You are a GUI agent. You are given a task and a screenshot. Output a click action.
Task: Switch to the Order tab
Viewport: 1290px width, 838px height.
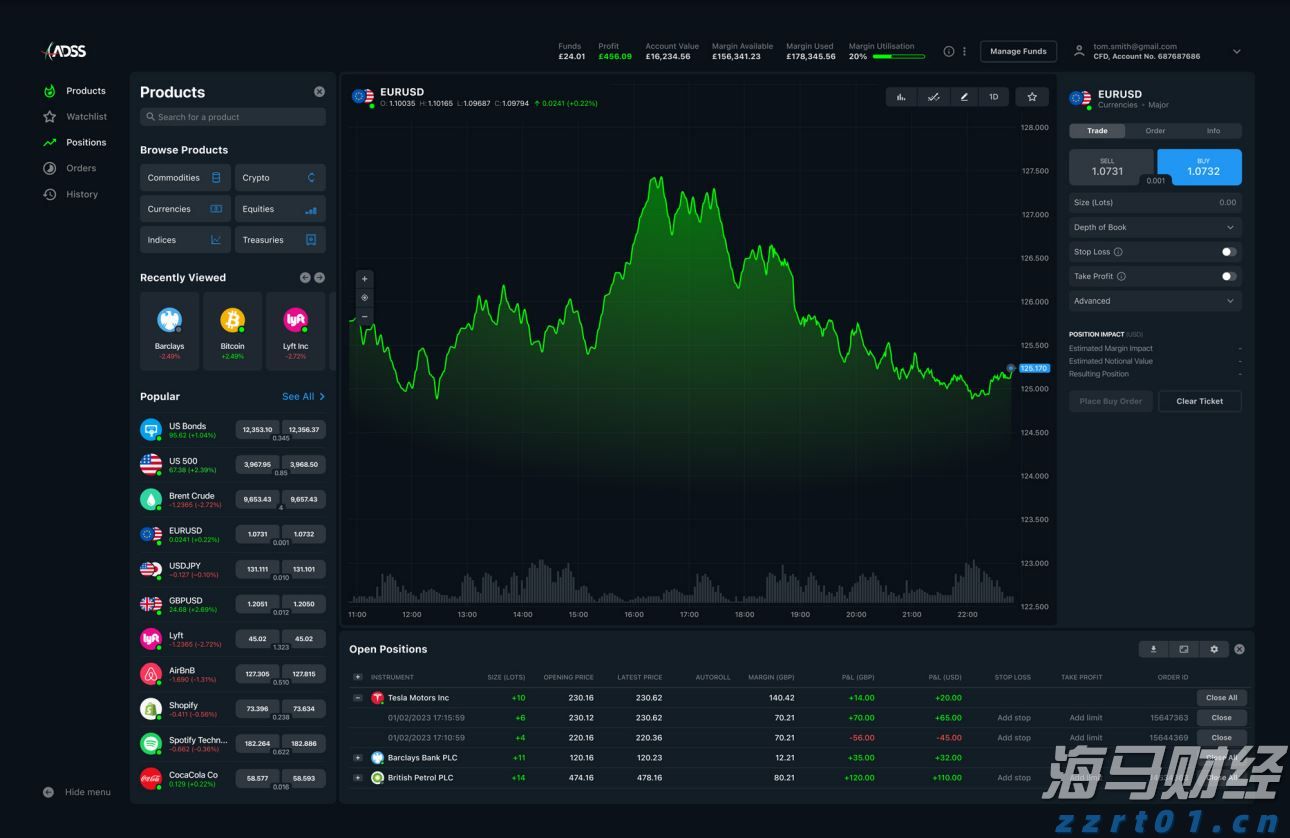1155,130
